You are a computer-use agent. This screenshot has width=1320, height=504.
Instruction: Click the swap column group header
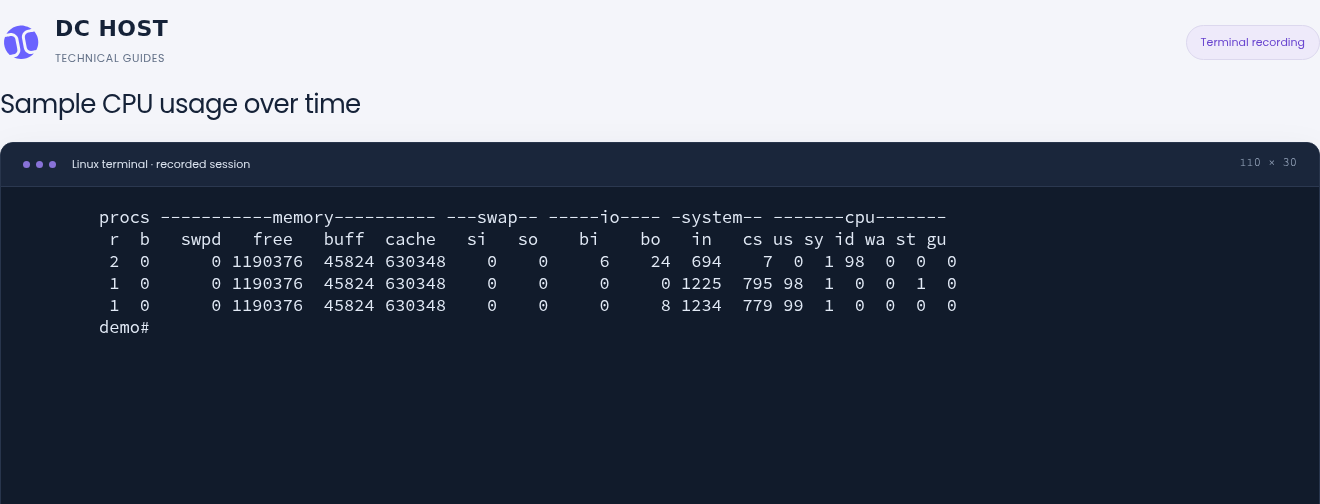click(x=493, y=217)
